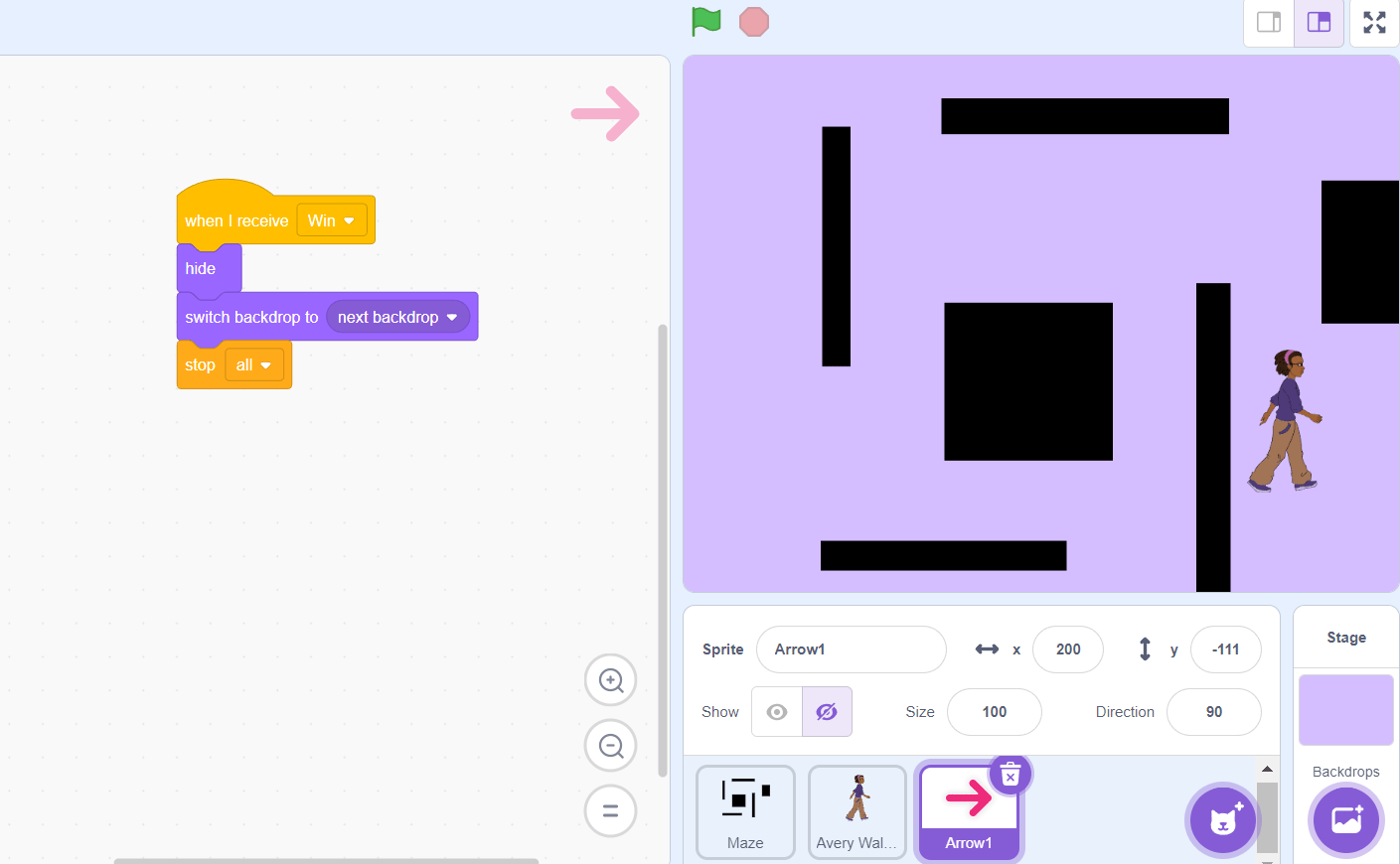Show the Arrow1 sprite with the eye toggle
Viewport: 1400px width, 864px height.
[776, 712]
